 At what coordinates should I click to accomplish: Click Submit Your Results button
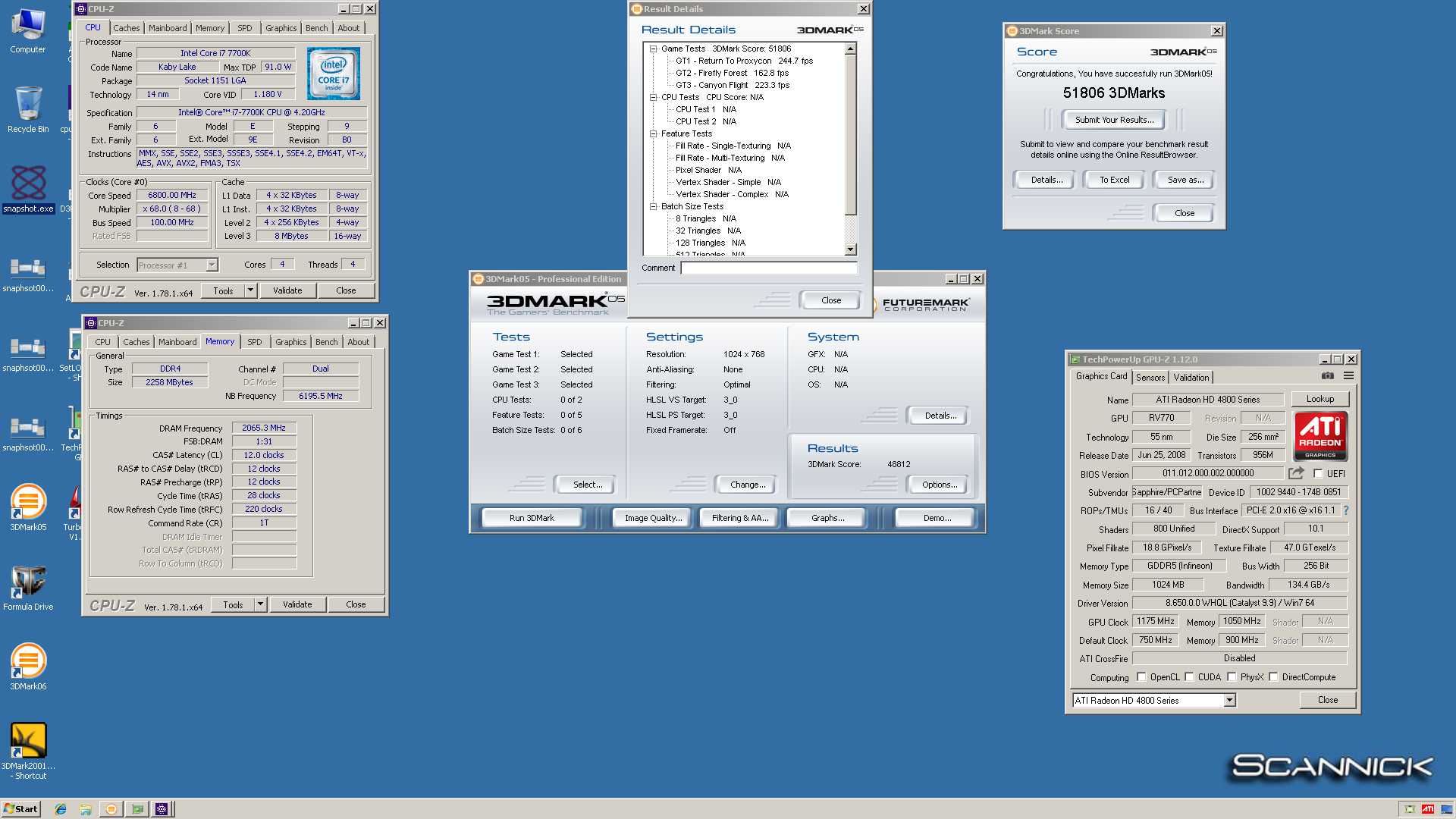1114,120
